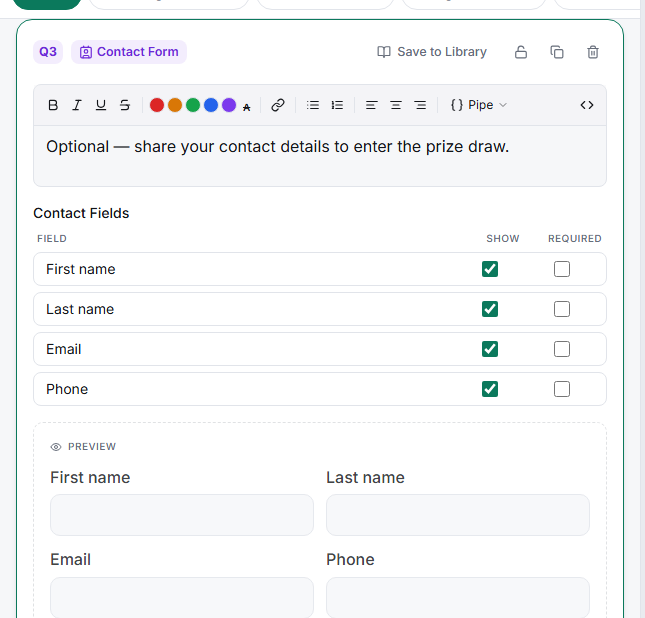This screenshot has width=645, height=618.
Task: Click the Contact Form question type badge
Action: 129,52
